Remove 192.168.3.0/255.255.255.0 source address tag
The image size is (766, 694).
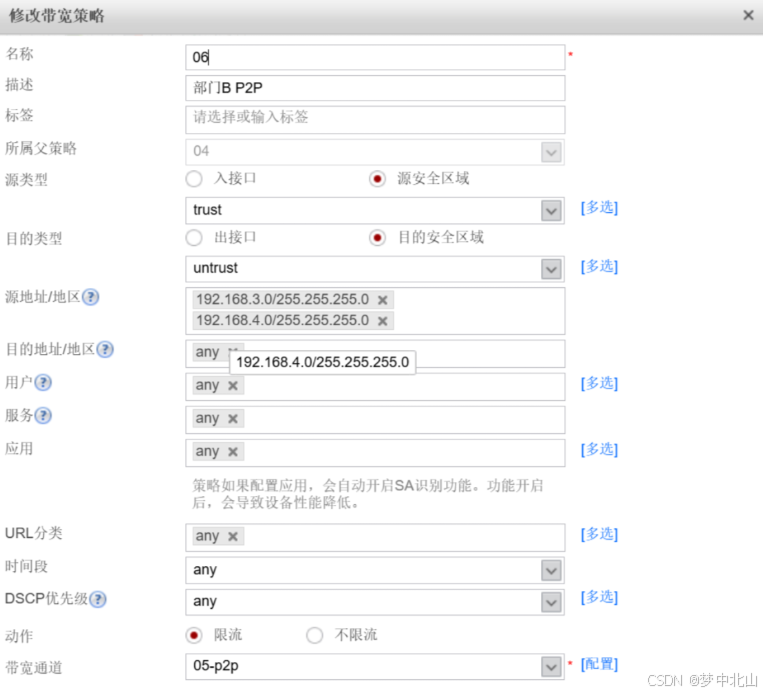(x=383, y=300)
